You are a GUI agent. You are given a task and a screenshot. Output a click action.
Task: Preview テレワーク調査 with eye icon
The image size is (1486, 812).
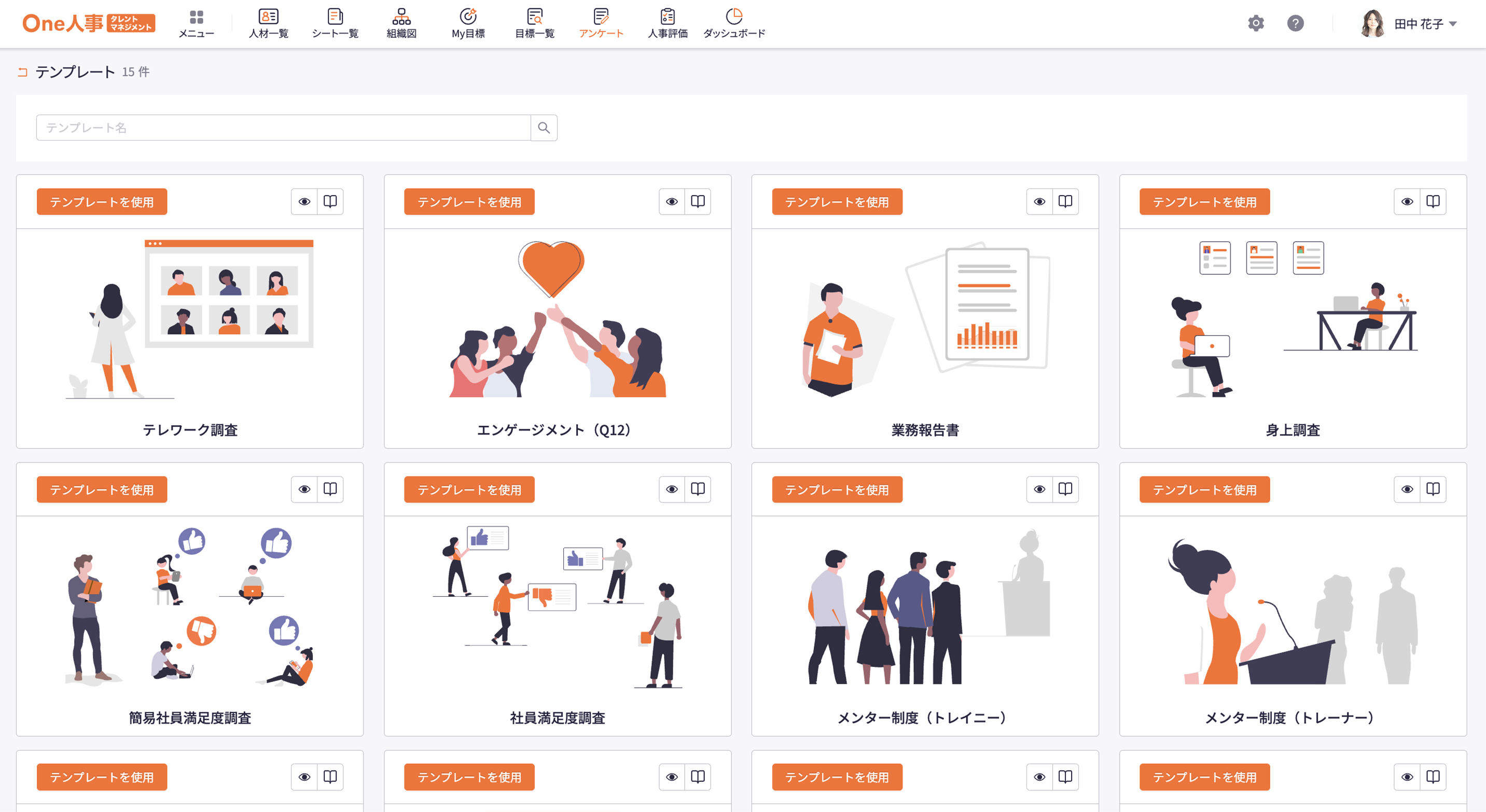(304, 201)
